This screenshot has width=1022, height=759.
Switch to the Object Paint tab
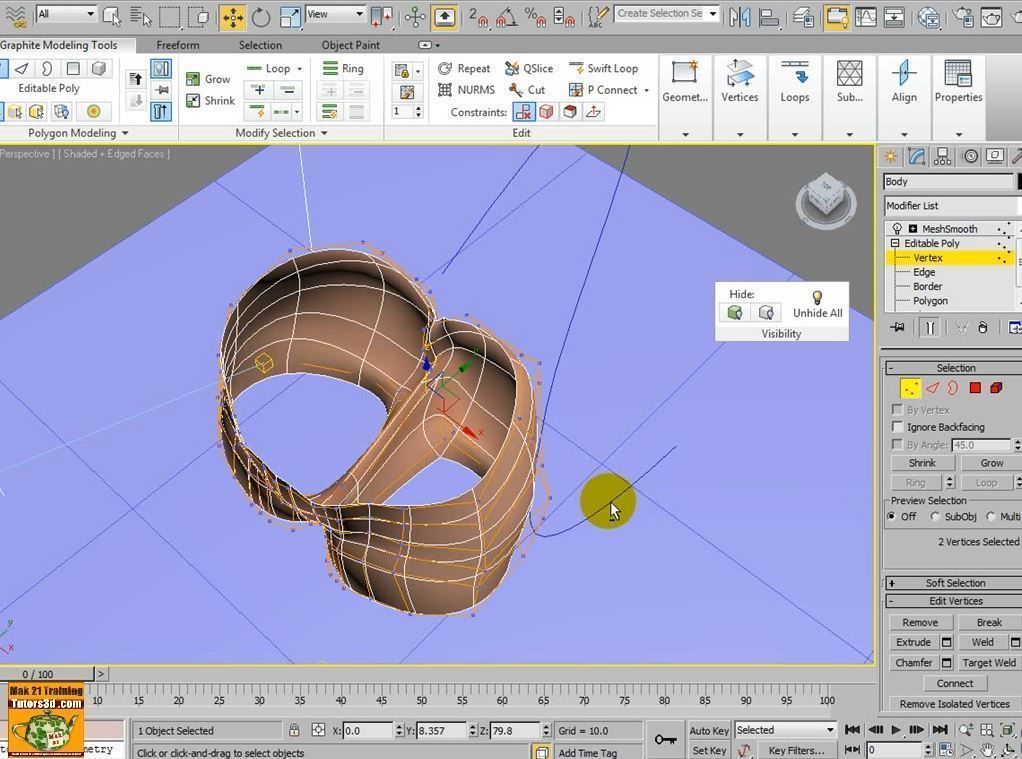(350, 45)
